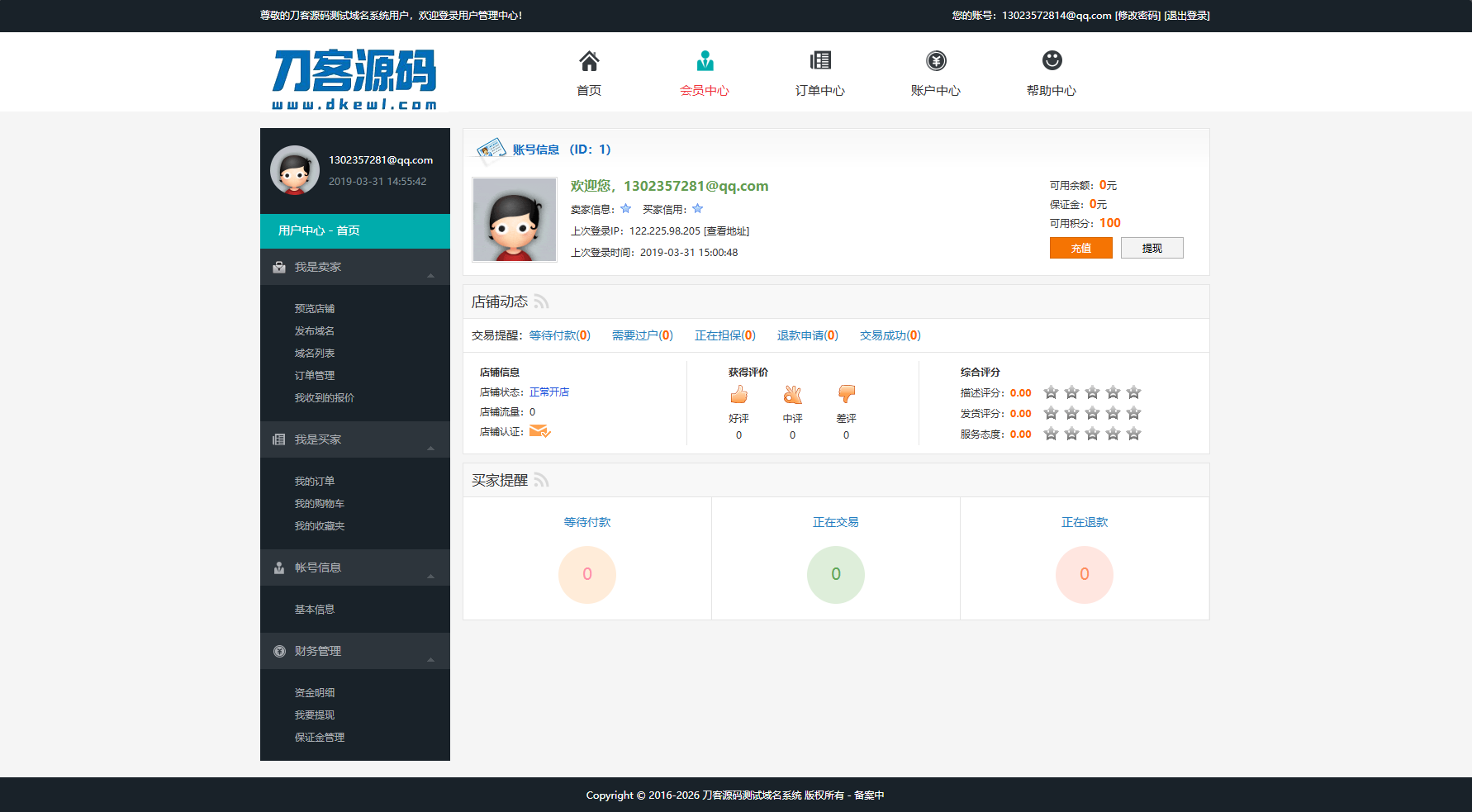The width and height of the screenshot is (1472, 812).
Task: Click the RSS icon beside 买家提醒
Action: click(x=542, y=479)
